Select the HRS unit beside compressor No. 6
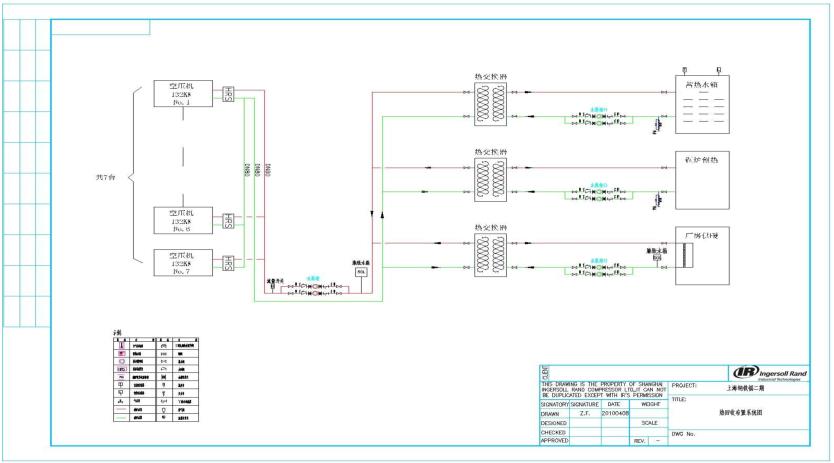 228,219
